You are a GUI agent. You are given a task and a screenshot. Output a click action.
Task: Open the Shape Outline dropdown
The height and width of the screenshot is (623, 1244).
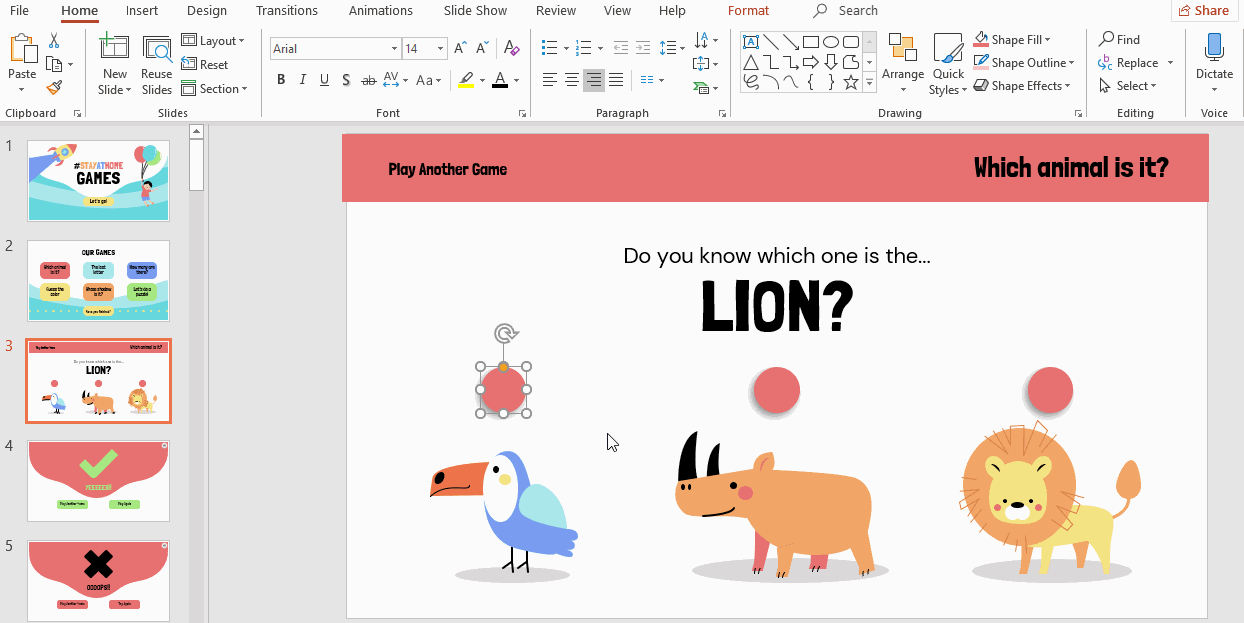click(1024, 63)
